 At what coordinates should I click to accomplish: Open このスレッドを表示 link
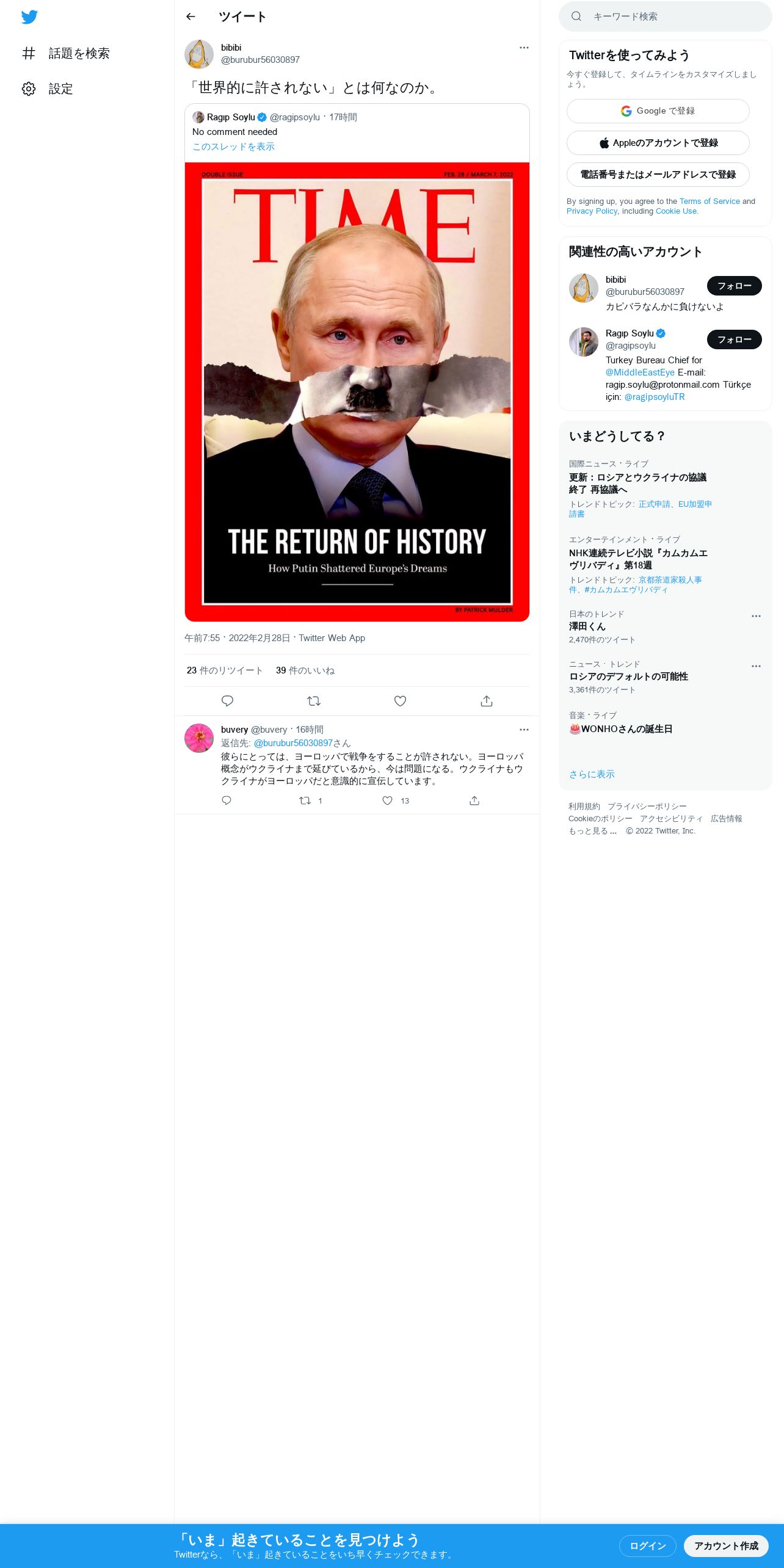tap(233, 147)
